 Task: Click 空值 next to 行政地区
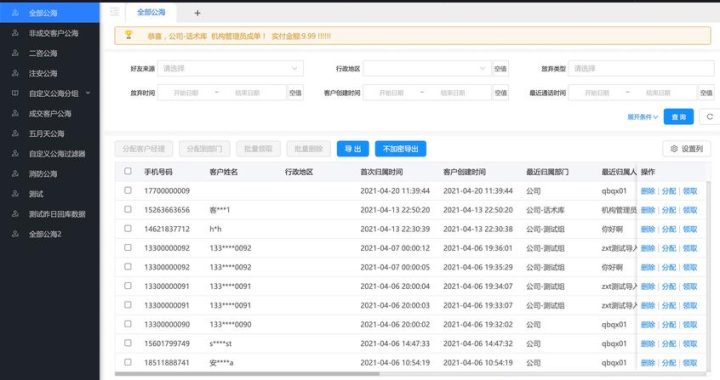(500, 68)
